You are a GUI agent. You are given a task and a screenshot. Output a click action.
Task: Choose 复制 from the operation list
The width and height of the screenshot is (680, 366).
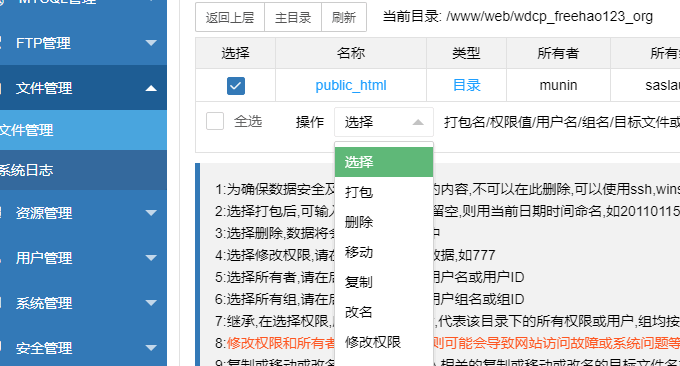[384, 282]
